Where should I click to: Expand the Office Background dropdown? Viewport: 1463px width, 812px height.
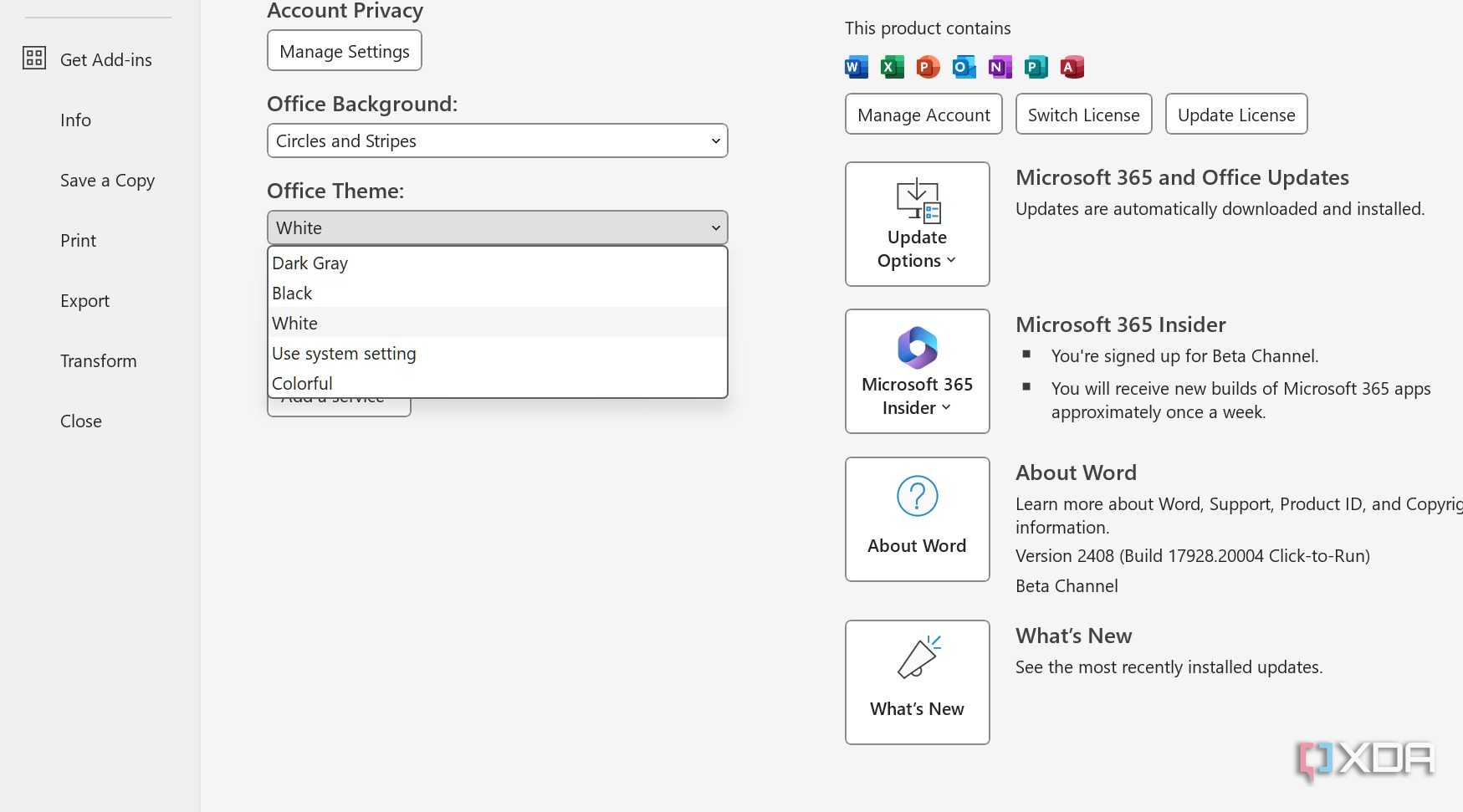(498, 140)
